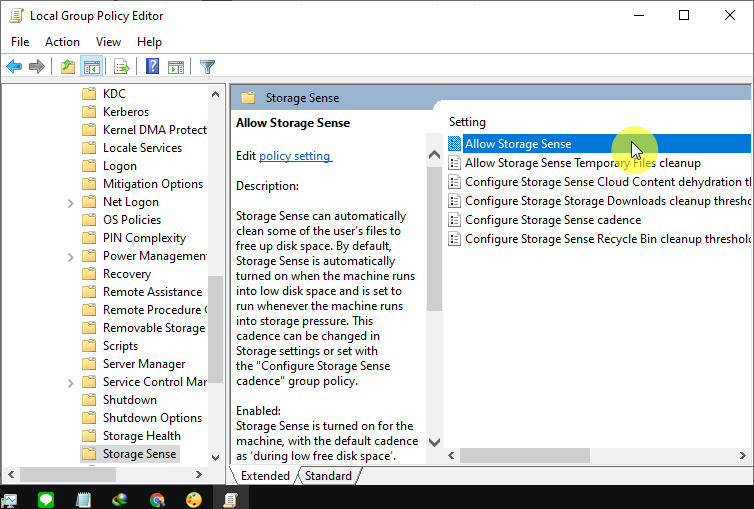This screenshot has height=509, width=754.
Task: Click the Back arrow toolbar icon
Action: [14, 67]
